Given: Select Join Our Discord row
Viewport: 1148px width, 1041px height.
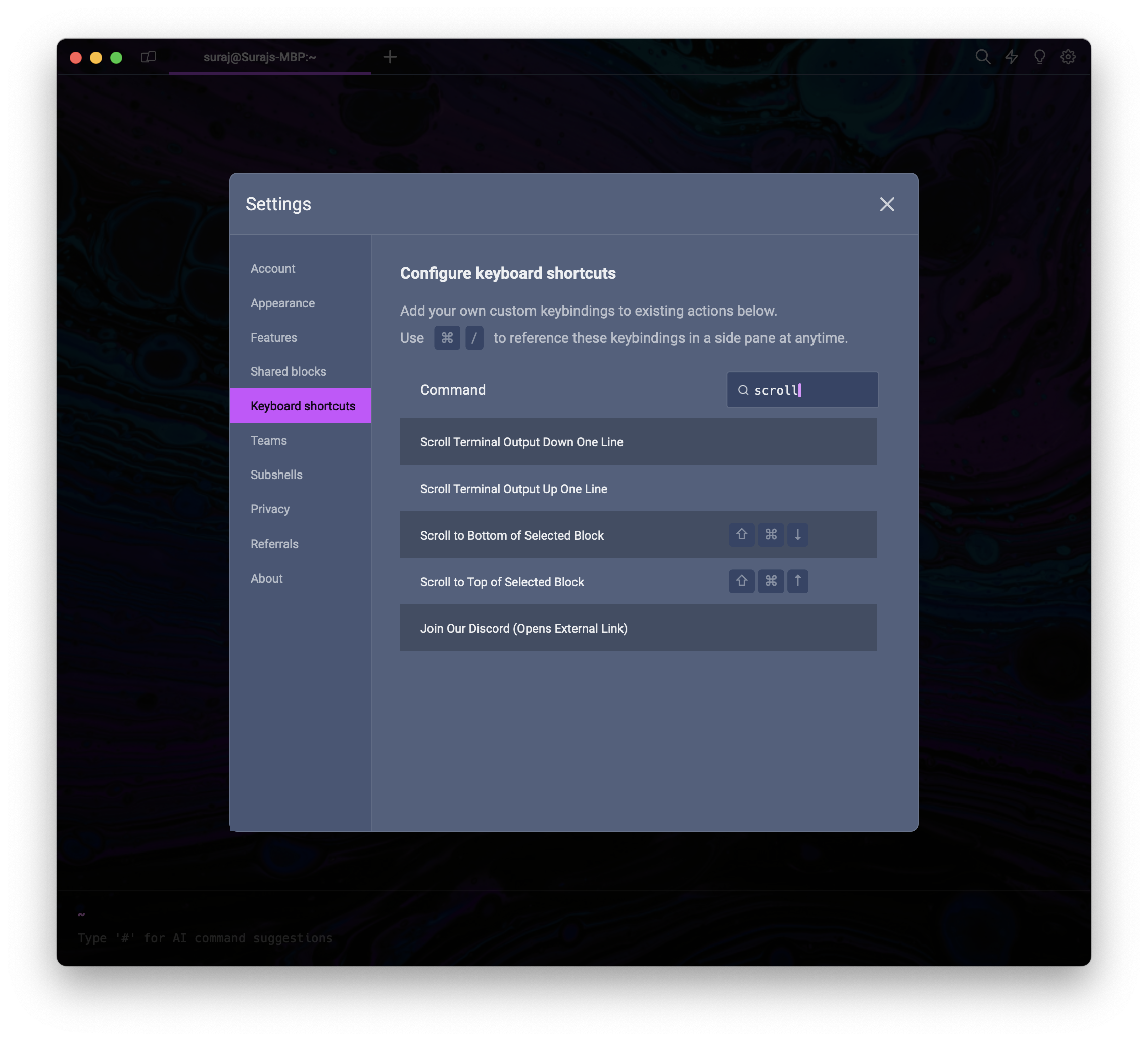Looking at the screenshot, I should tap(638, 628).
